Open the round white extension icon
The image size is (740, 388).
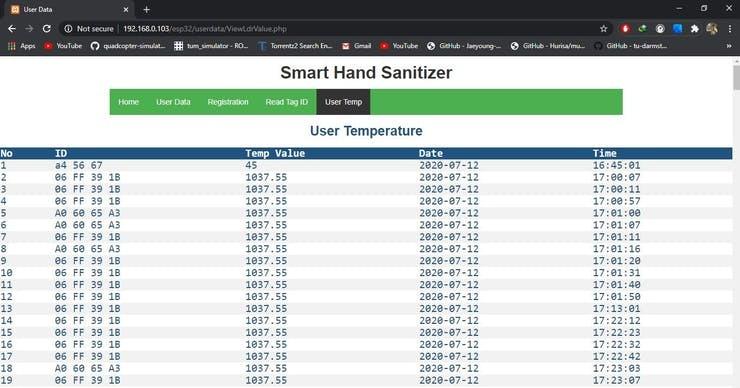point(660,29)
